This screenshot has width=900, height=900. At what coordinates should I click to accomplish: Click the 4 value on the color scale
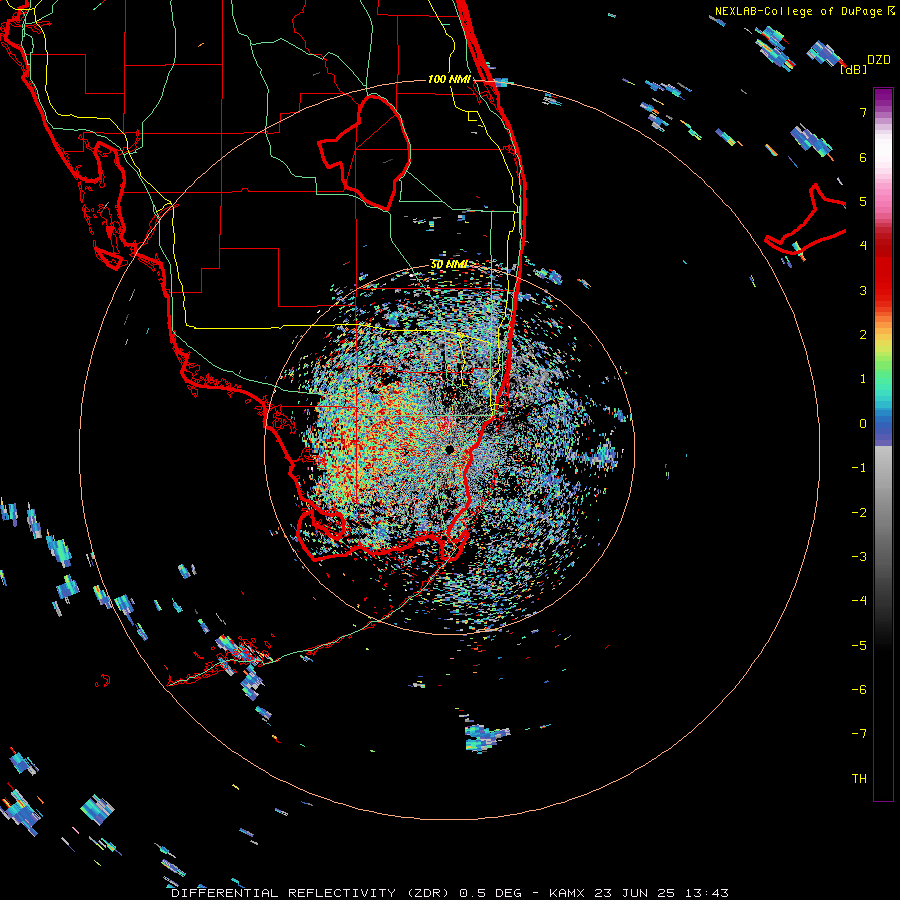tap(863, 246)
